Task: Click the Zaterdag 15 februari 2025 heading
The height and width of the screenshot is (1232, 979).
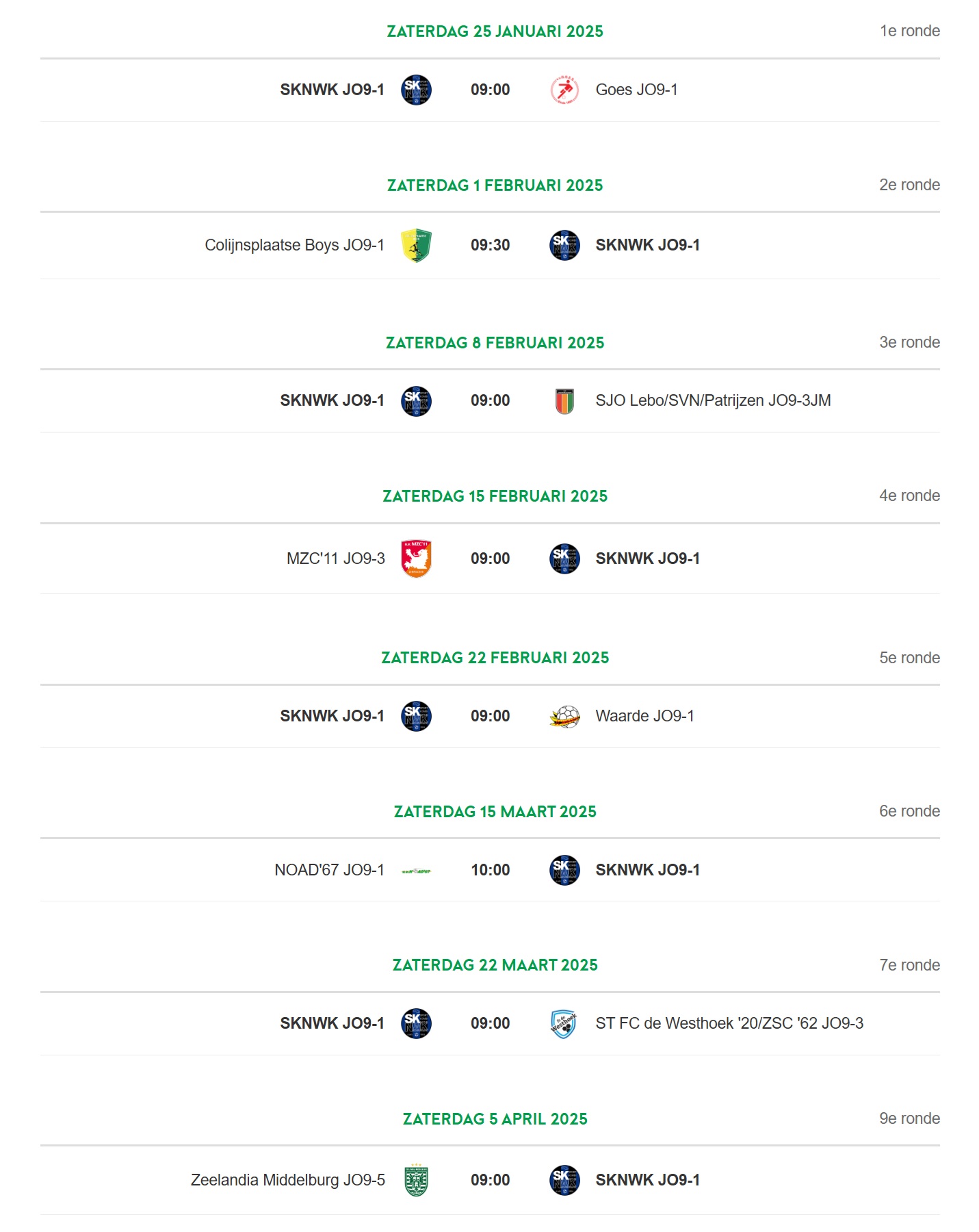Action: click(495, 496)
